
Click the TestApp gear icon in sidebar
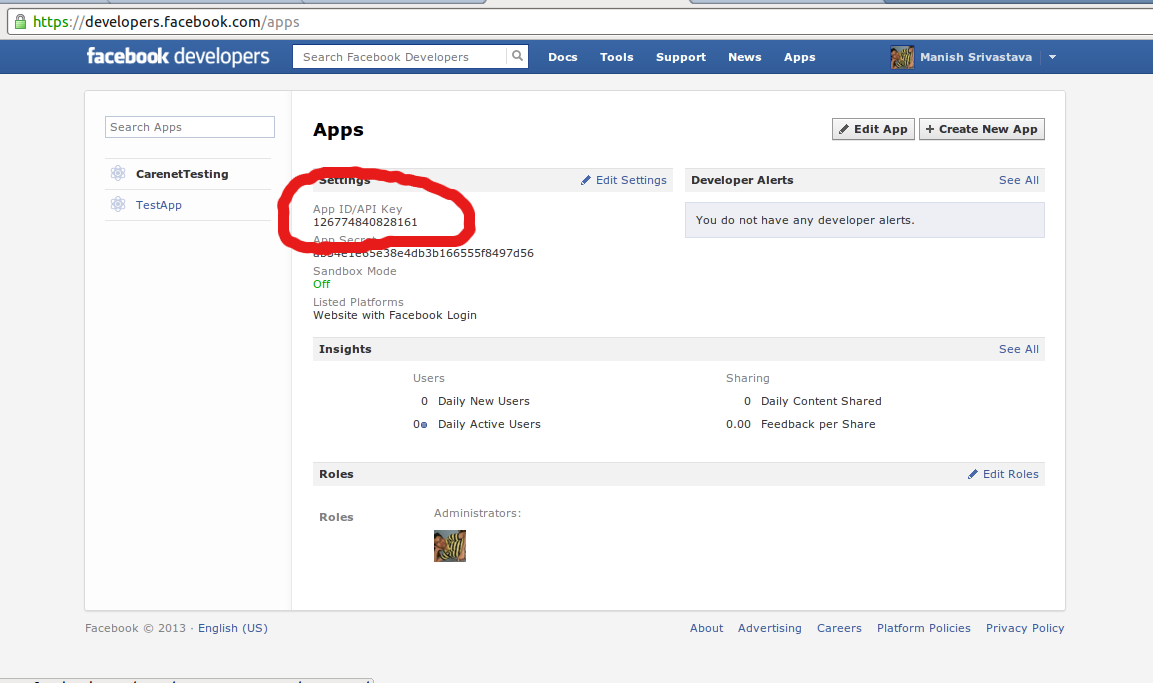click(x=118, y=204)
